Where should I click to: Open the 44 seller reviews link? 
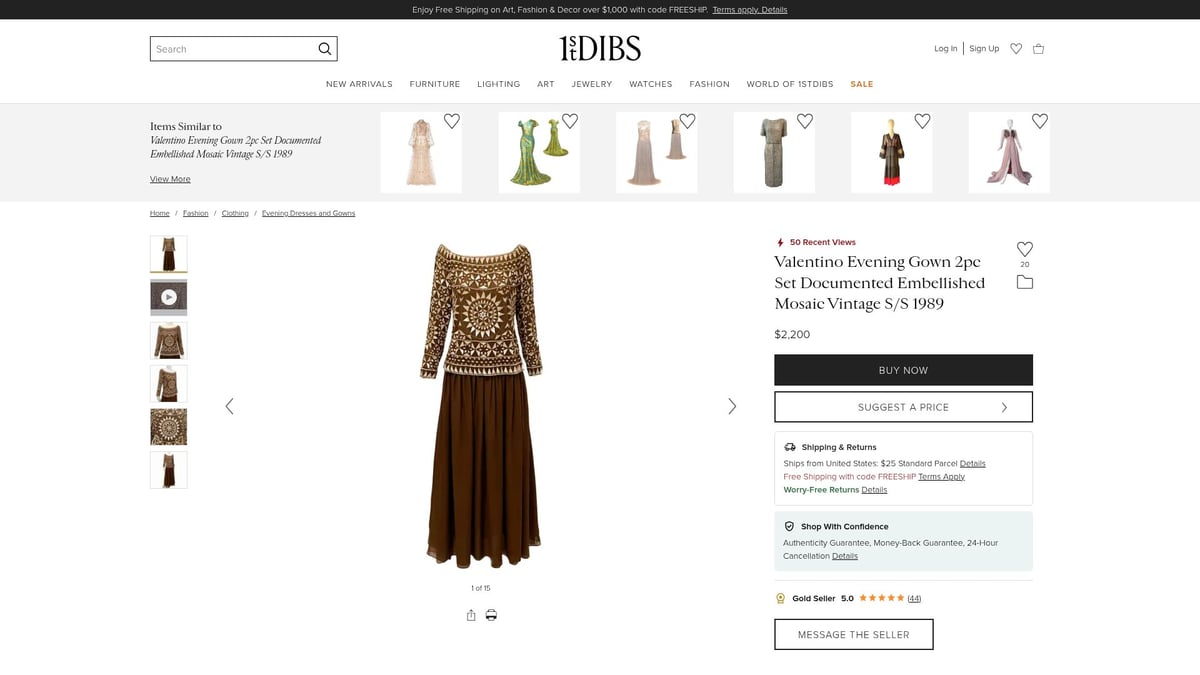click(914, 598)
